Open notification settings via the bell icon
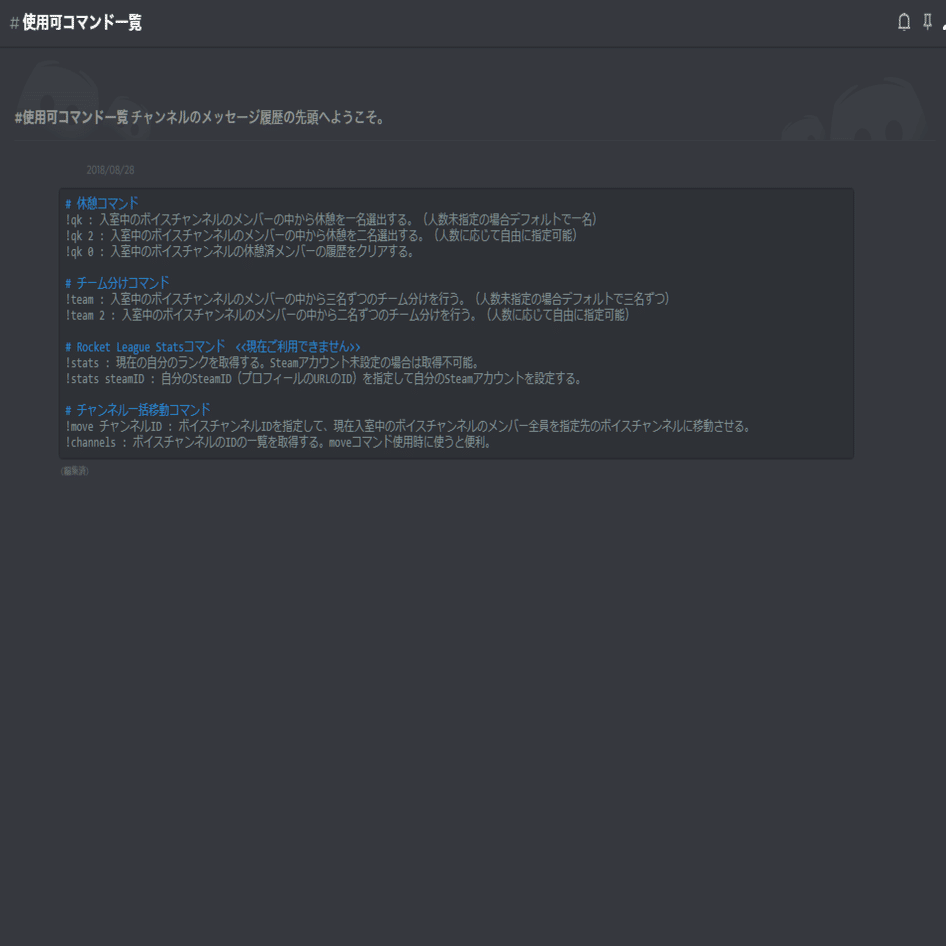 [x=903, y=21]
